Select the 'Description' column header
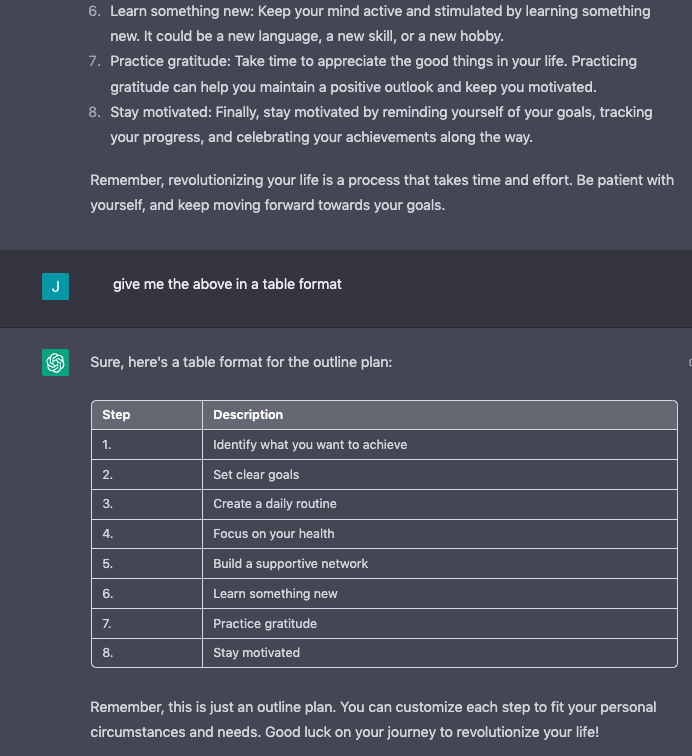692x756 pixels. (x=440, y=415)
